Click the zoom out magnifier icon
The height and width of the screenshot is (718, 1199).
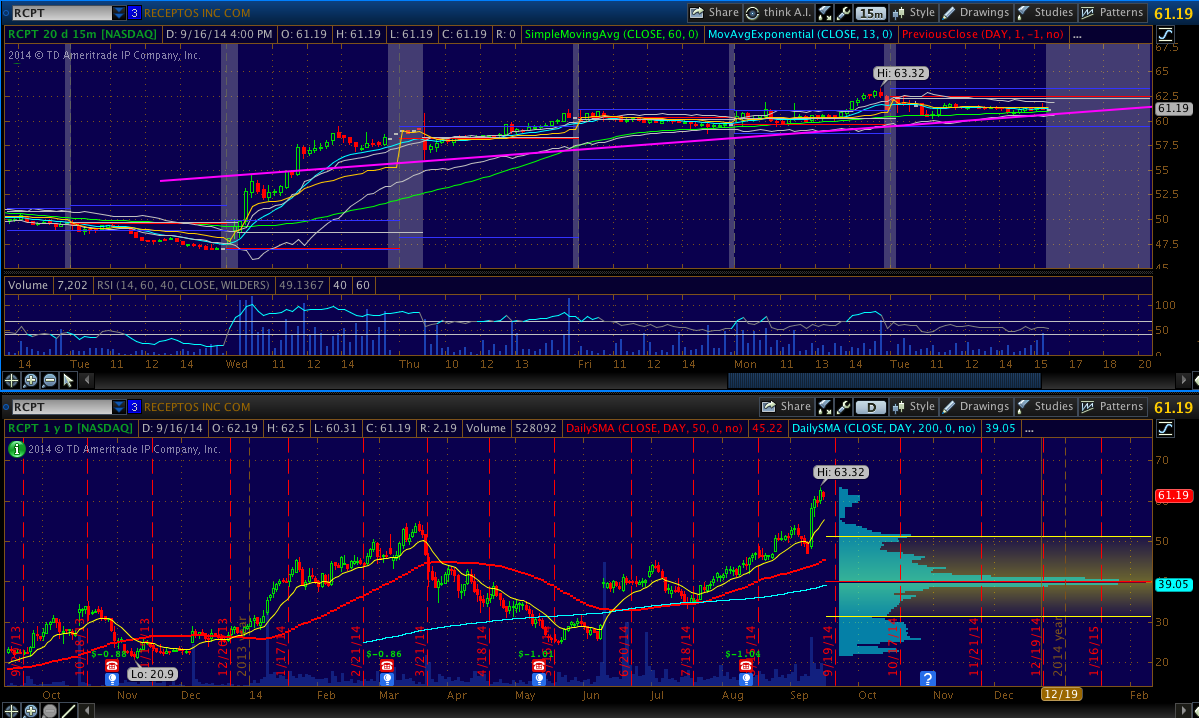click(x=49, y=380)
